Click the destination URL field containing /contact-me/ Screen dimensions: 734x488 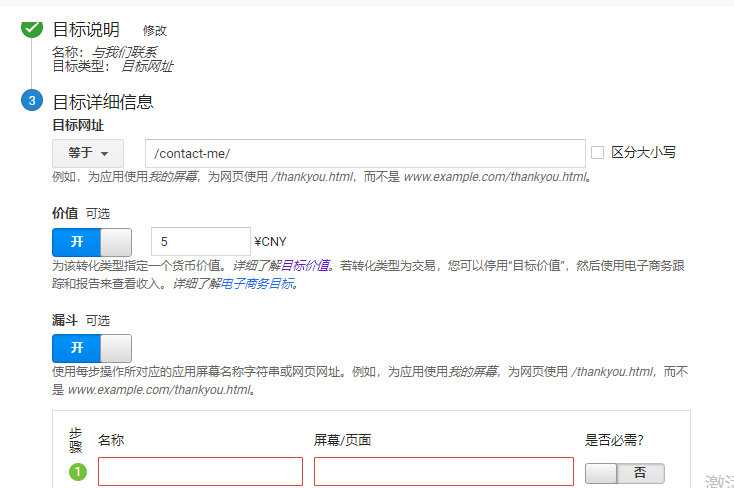(365, 153)
